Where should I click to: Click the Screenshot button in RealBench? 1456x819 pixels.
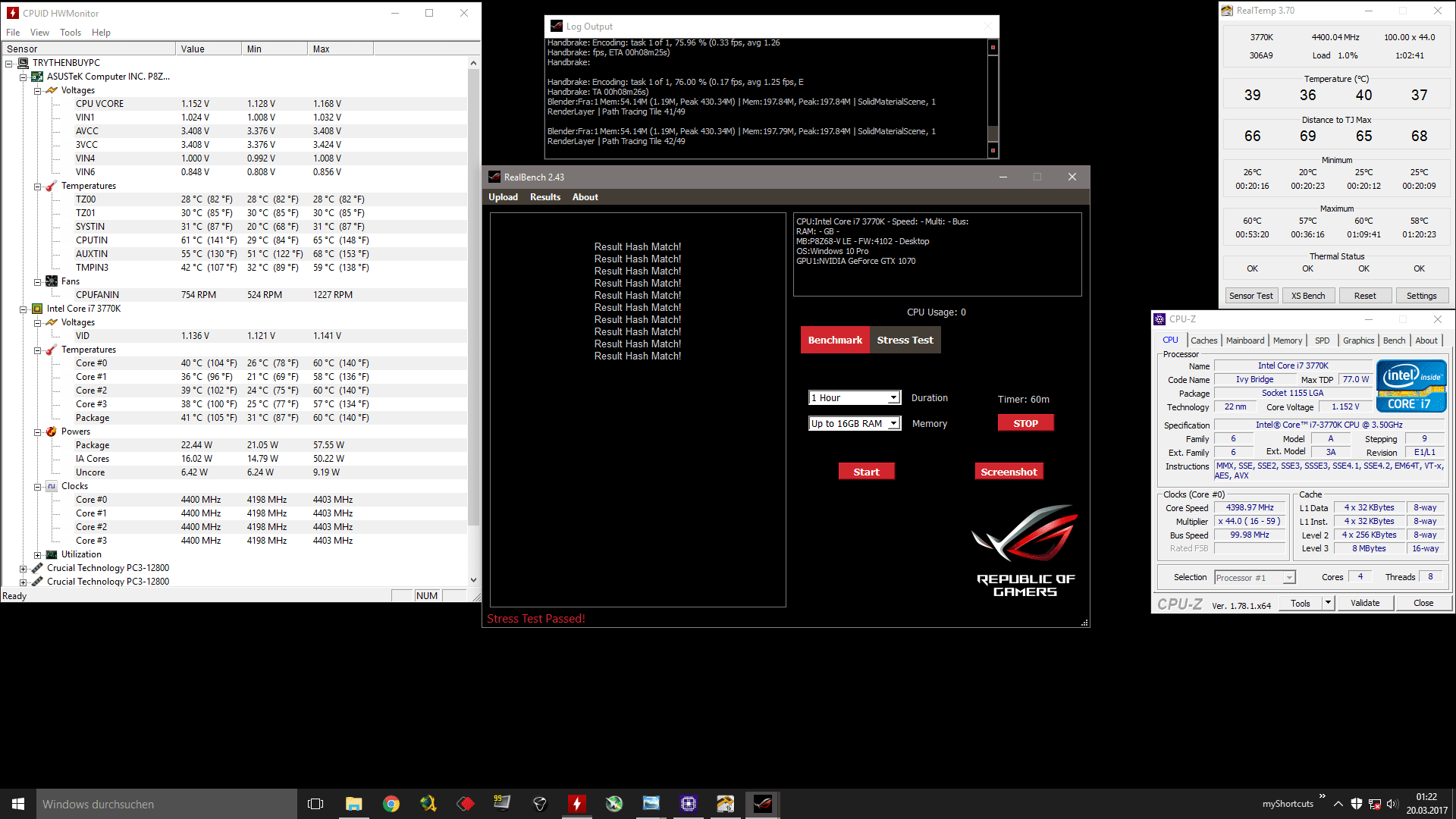tap(1009, 472)
